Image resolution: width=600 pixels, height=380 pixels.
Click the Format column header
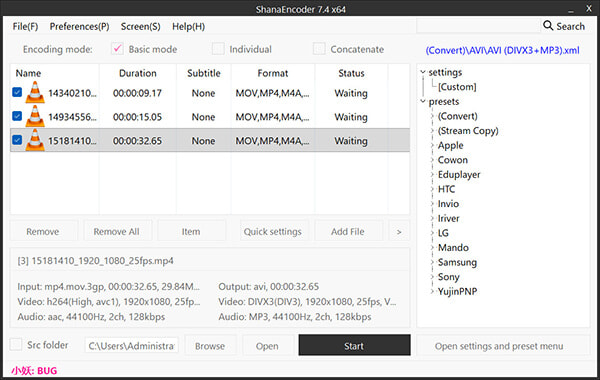[x=273, y=73]
